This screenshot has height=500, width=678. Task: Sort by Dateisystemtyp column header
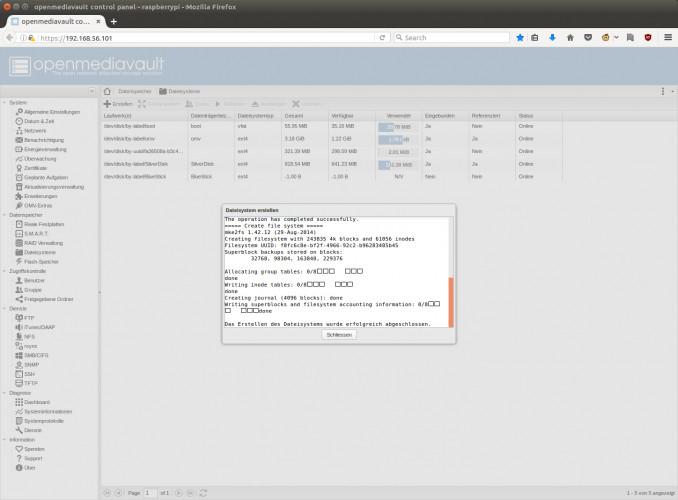click(x=259, y=116)
